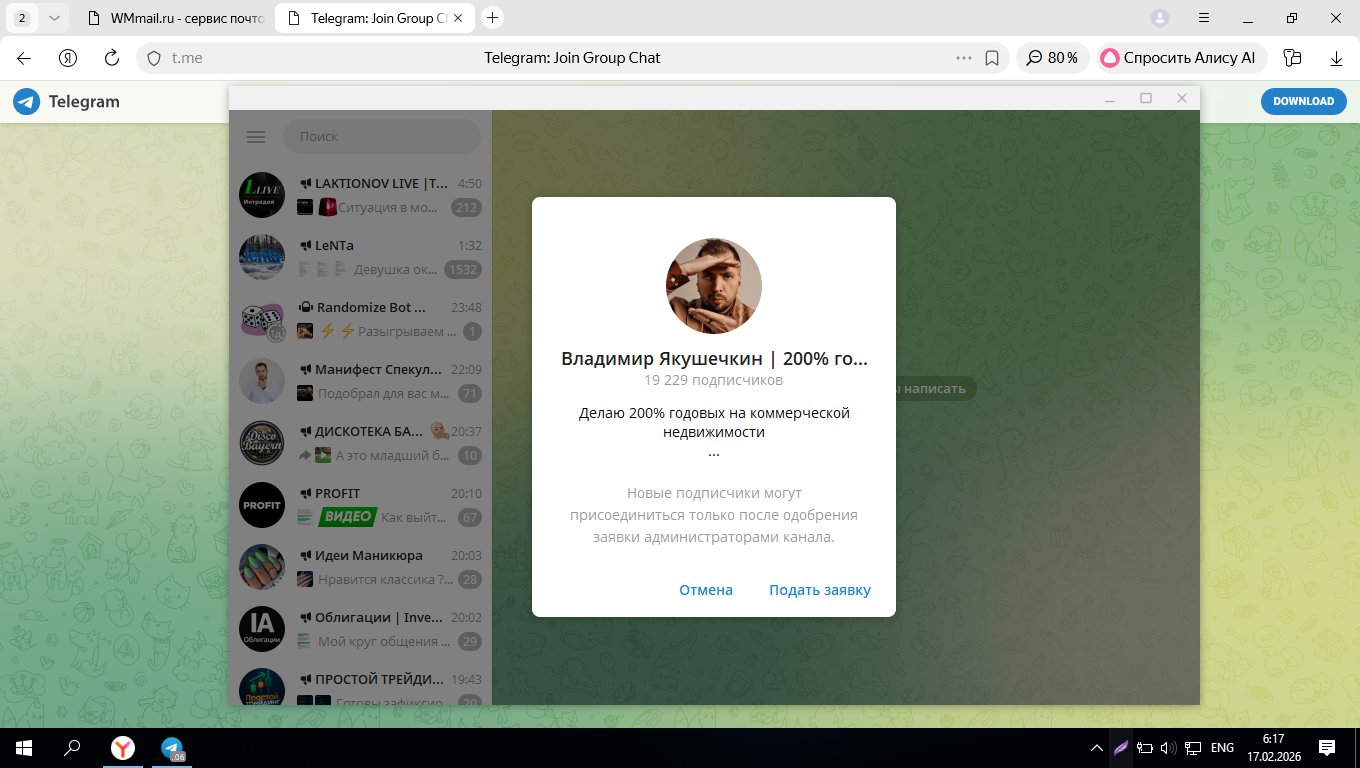Image resolution: width=1360 pixels, height=768 pixels.
Task: Click the 80% zoom indicator
Action: point(1052,58)
